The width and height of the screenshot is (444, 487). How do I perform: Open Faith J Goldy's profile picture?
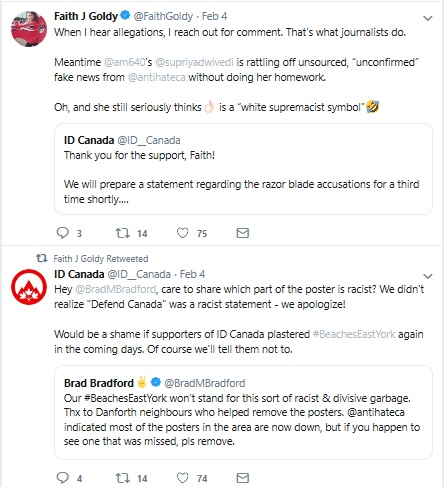click(29, 29)
